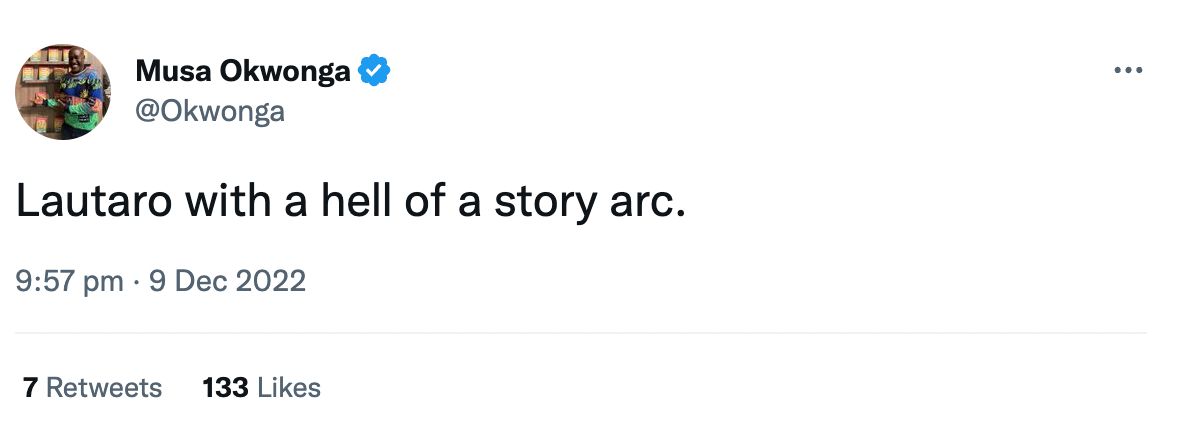The image size is (1178, 438).
Task: Click the word "Likes" label
Action: click(x=289, y=387)
